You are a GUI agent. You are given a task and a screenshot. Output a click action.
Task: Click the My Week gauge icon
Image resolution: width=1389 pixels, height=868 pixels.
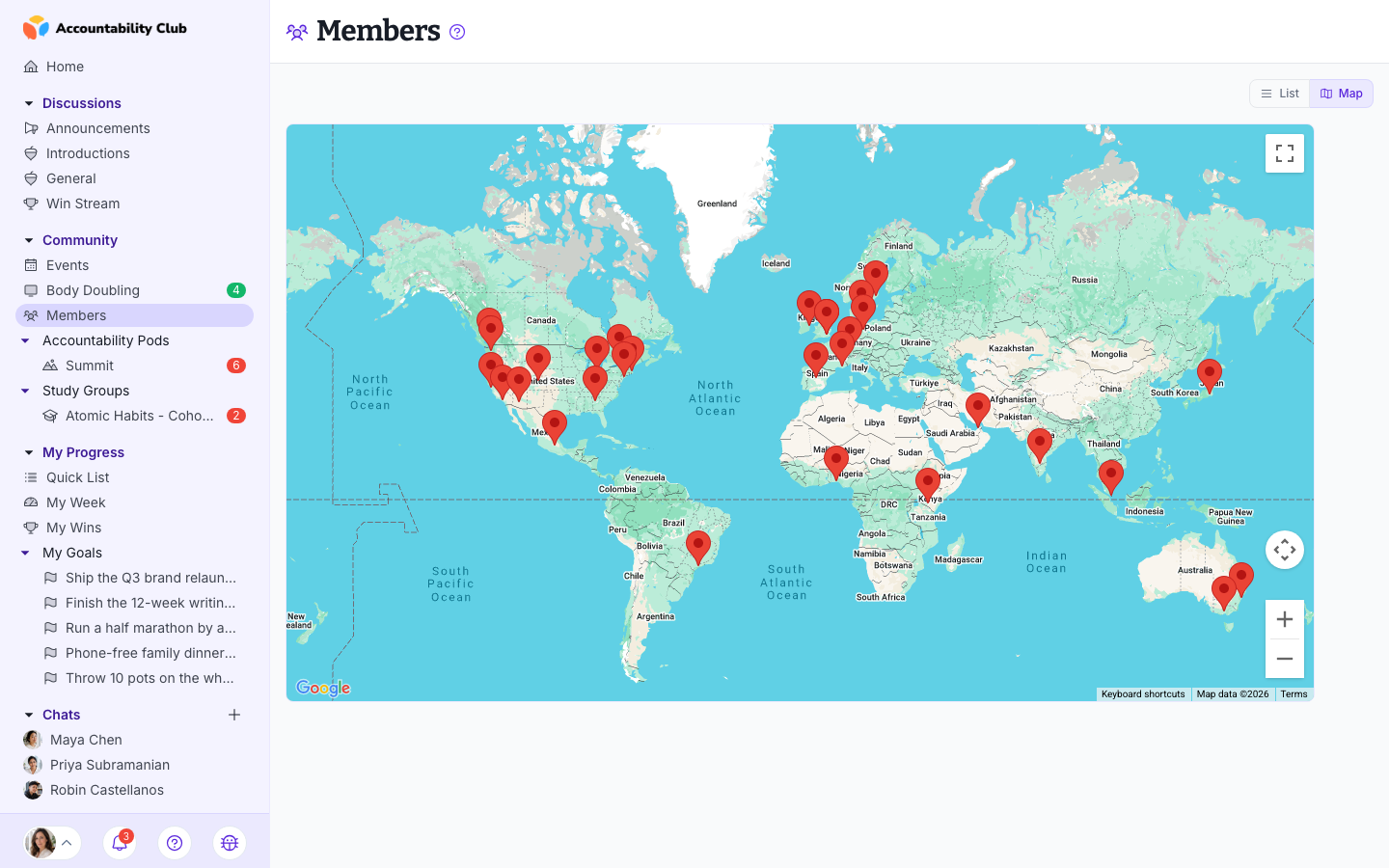[x=31, y=502]
